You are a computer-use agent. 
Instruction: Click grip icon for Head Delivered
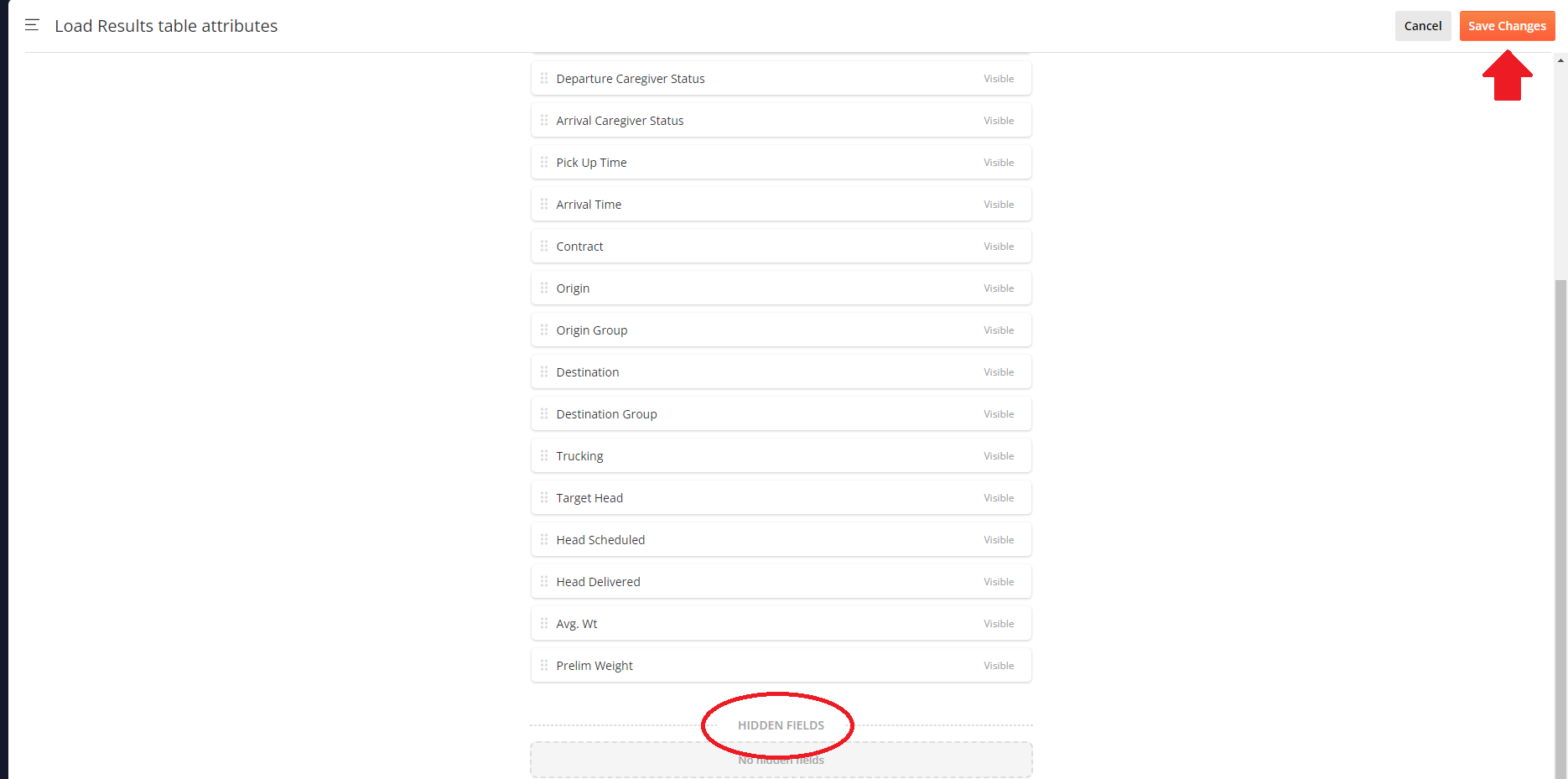544,581
